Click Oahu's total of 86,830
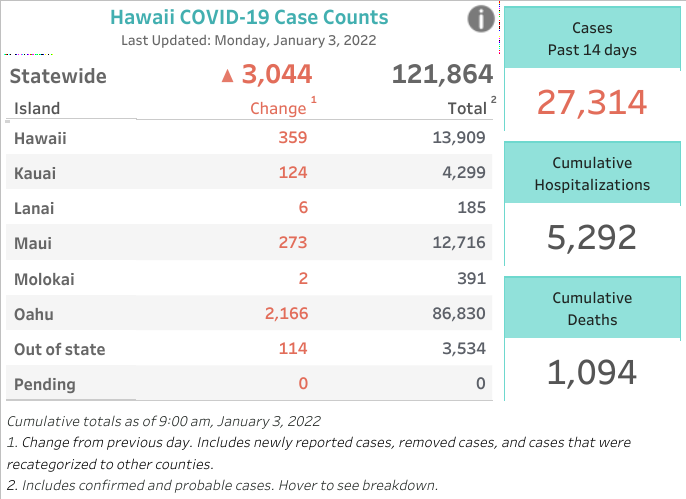Viewport: 686px width, 499px height. coord(458,313)
